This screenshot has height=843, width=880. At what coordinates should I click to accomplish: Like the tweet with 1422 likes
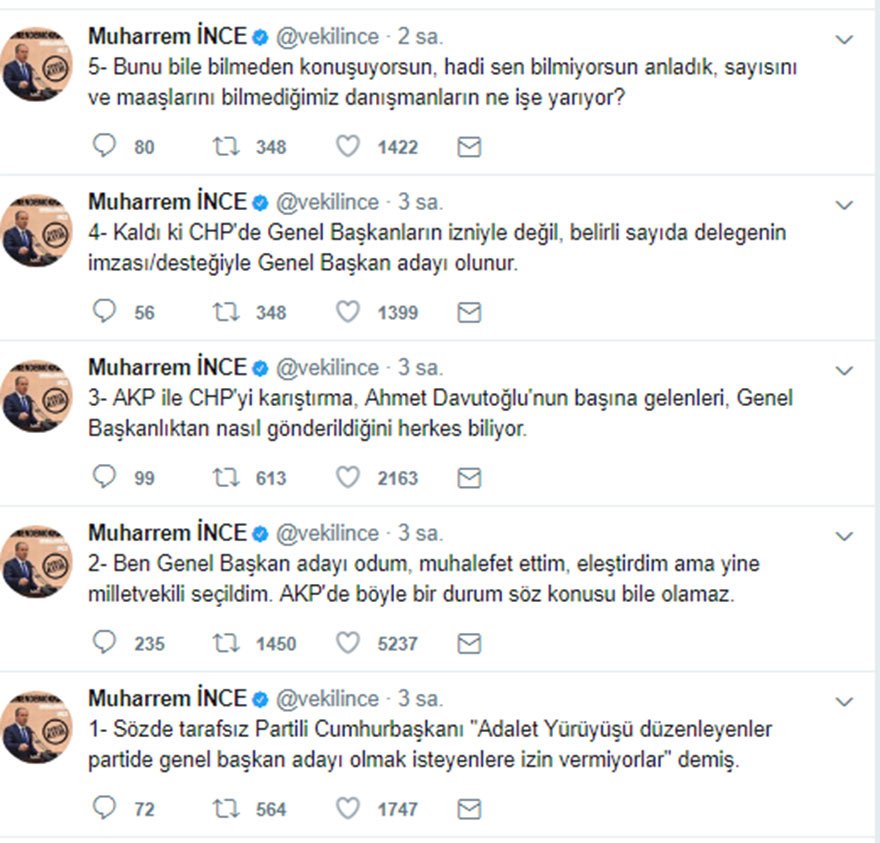pyautogui.click(x=347, y=147)
